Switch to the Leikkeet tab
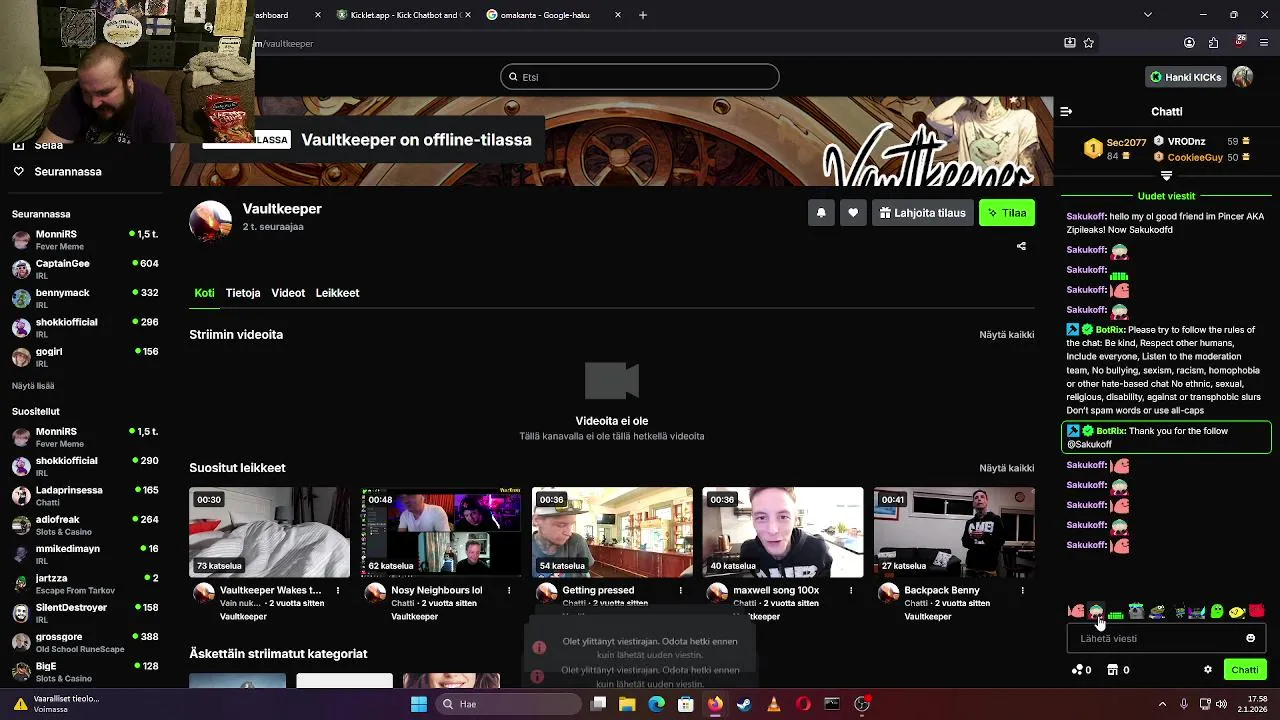1280x720 pixels. click(337, 293)
